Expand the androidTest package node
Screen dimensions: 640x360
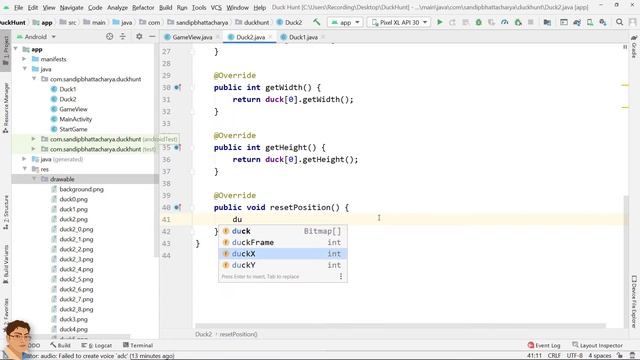tap(34, 139)
